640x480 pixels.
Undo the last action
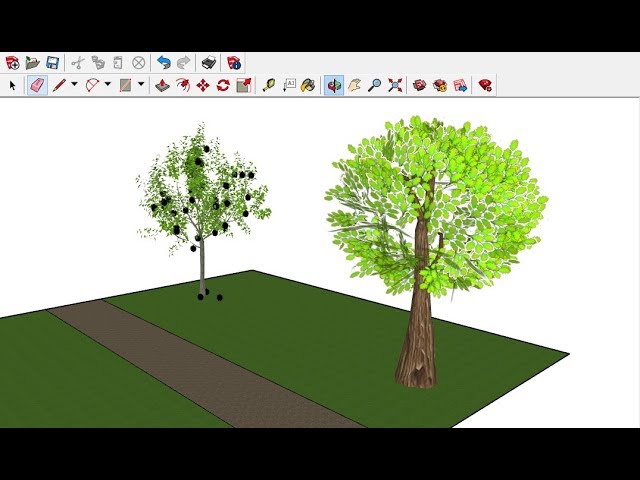tap(164, 63)
